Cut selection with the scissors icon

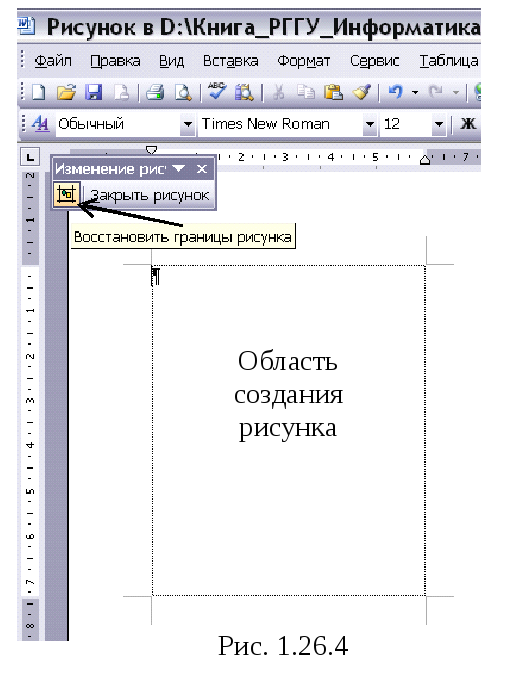[279, 93]
